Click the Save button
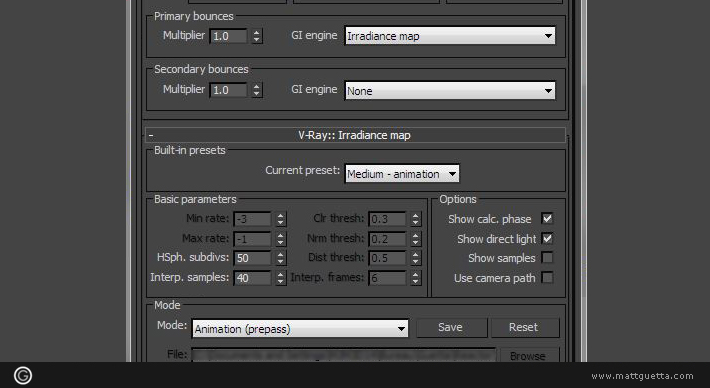The height and width of the screenshot is (388, 710). (x=451, y=327)
